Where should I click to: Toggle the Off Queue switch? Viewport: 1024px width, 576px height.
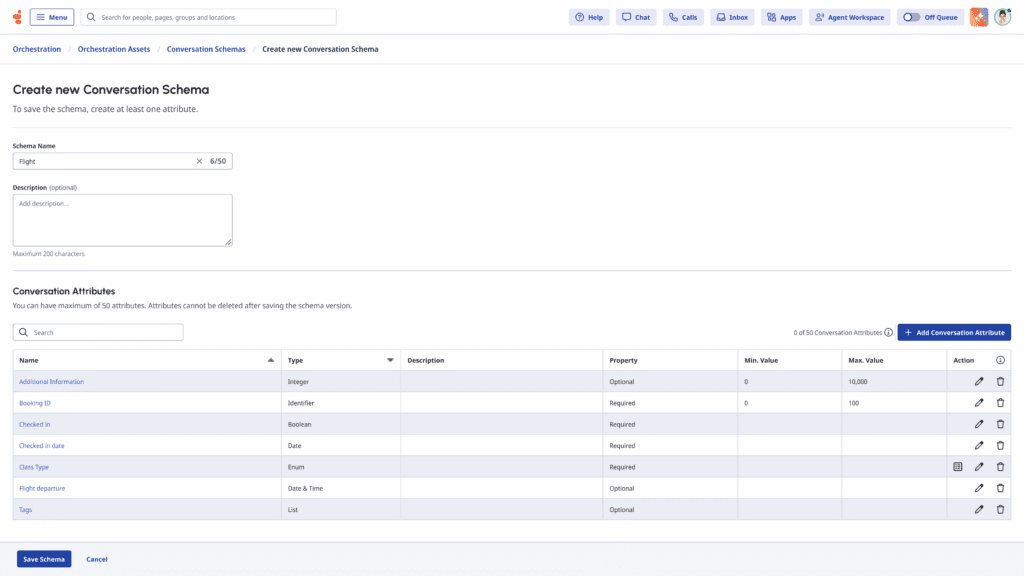912,17
